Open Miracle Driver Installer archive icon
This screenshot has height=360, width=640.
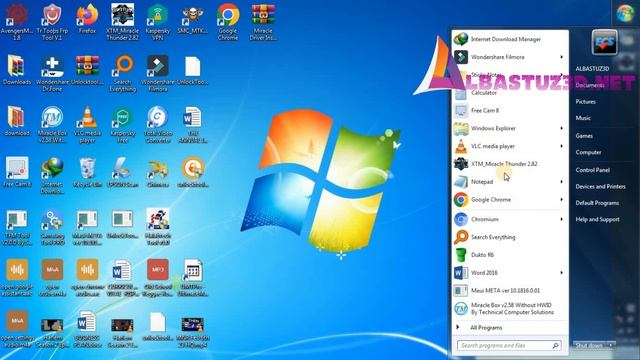tap(263, 21)
